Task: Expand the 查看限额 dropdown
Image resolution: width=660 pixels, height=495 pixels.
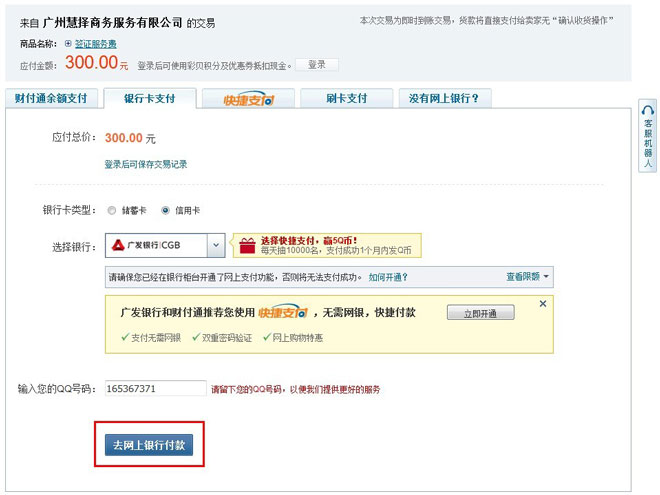Action: [x=527, y=277]
